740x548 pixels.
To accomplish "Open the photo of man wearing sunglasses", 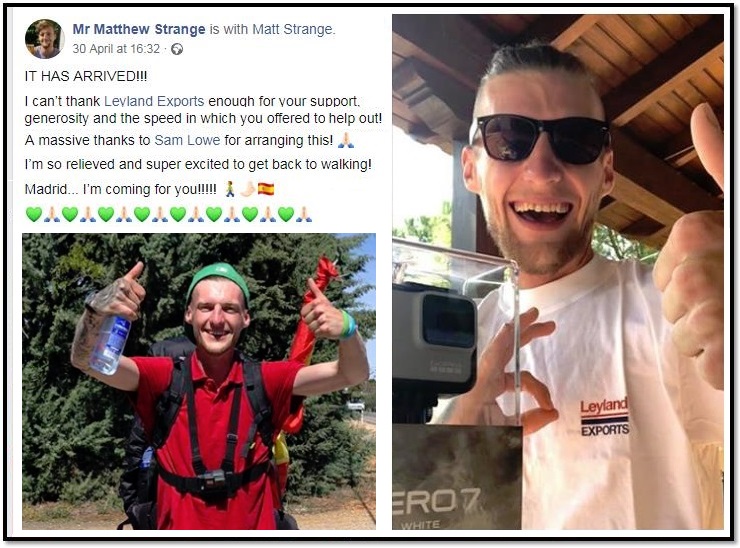I will (x=558, y=272).
